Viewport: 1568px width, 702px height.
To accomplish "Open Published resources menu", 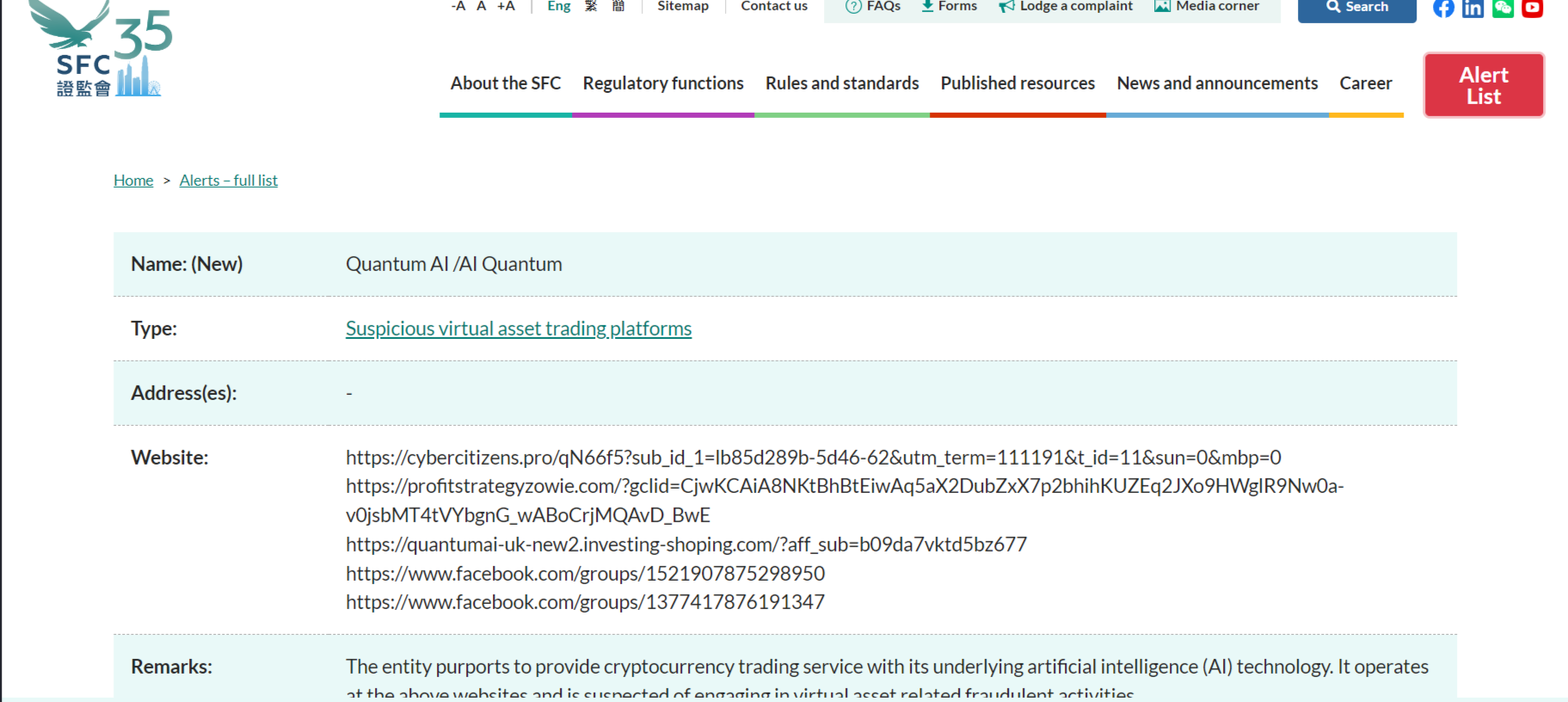I will click(1018, 83).
